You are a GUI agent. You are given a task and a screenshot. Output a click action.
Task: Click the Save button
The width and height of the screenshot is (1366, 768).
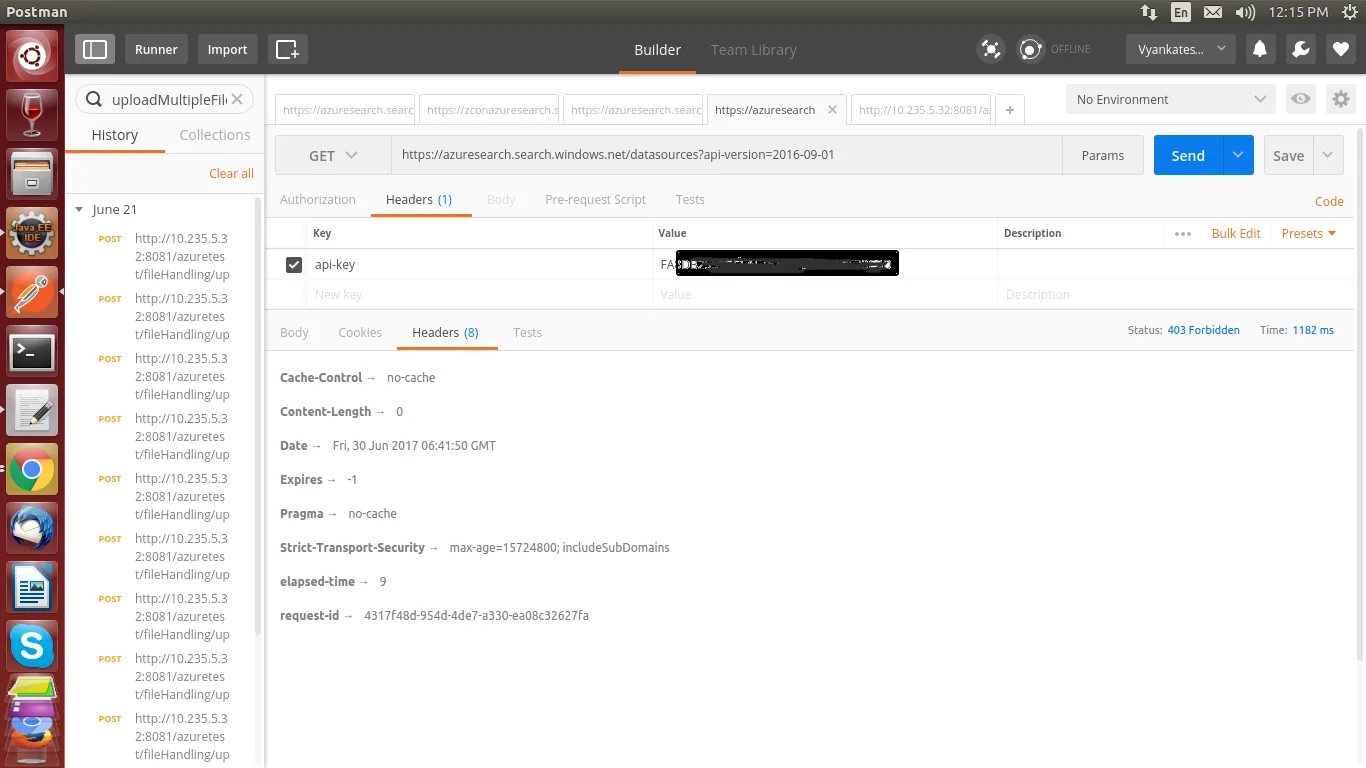click(1288, 155)
